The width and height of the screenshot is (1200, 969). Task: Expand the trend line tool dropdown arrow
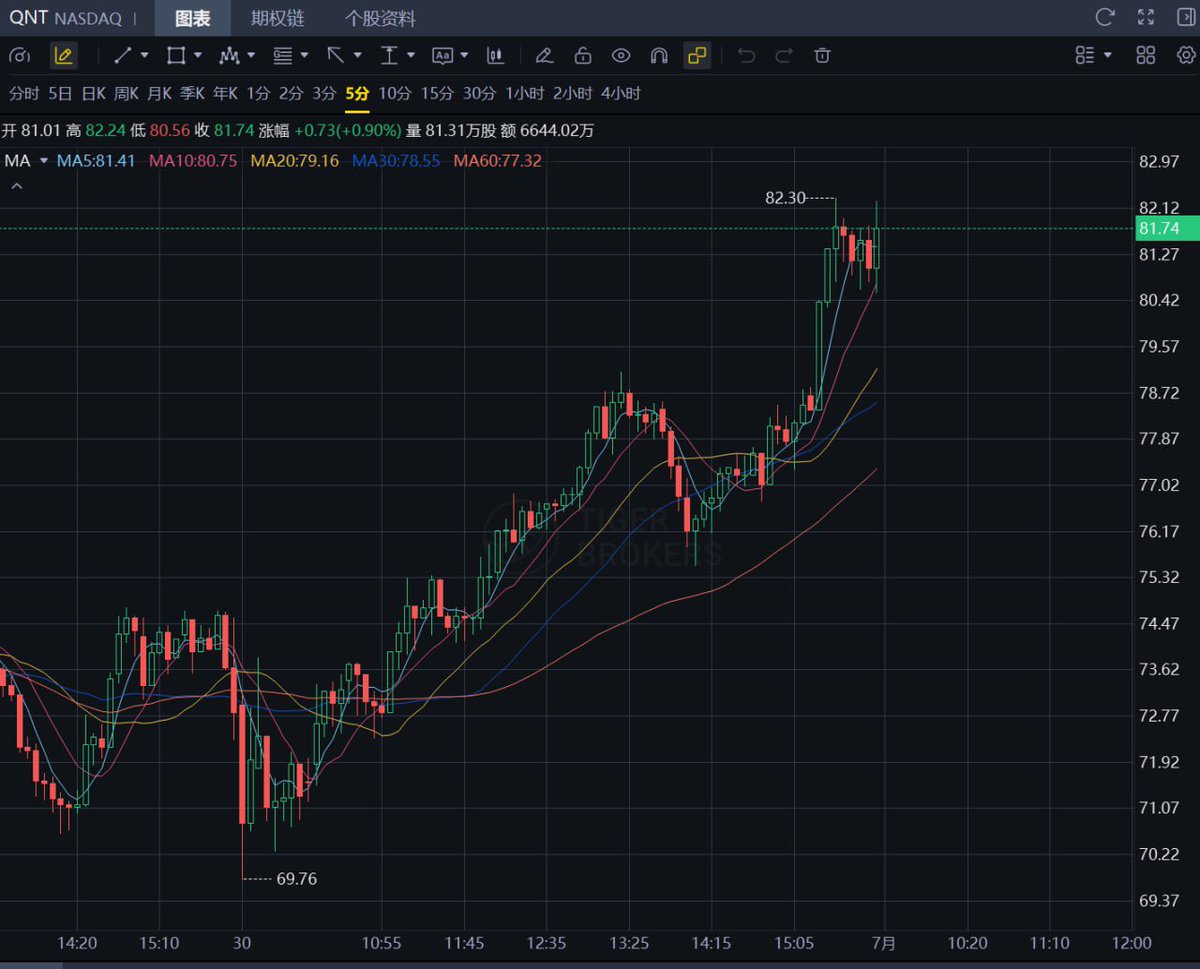(145, 56)
